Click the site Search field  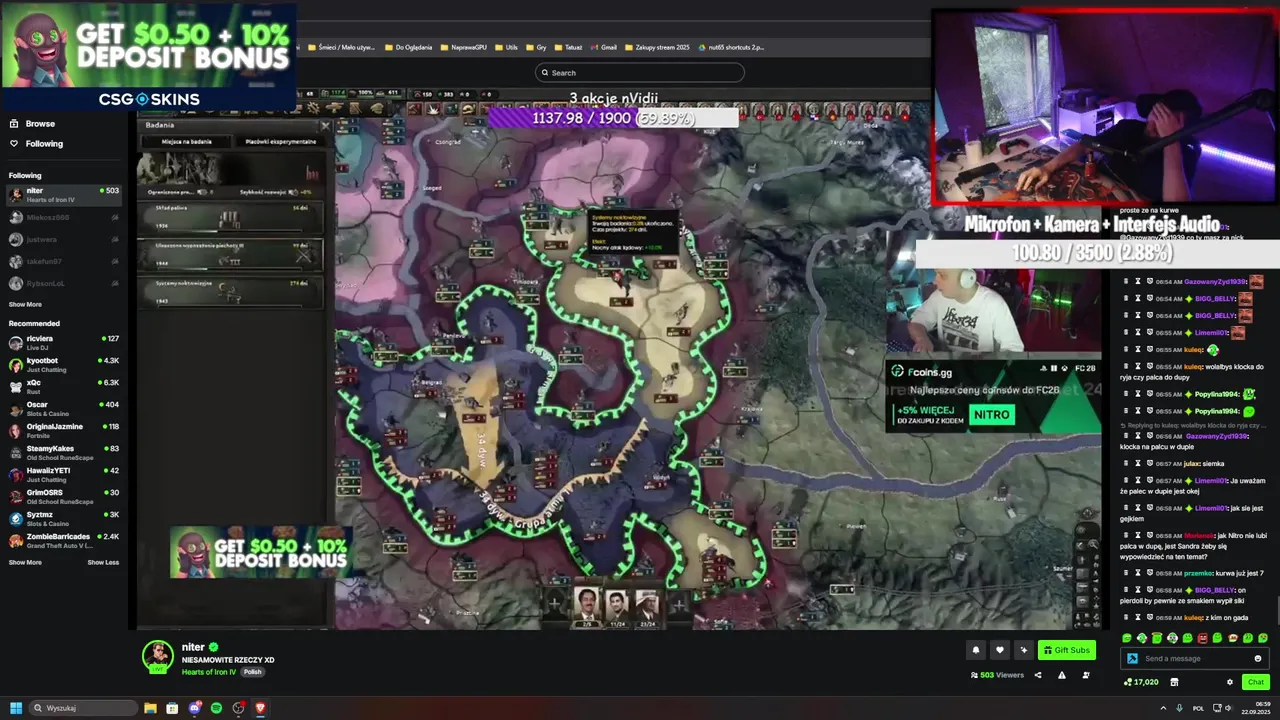click(x=640, y=72)
